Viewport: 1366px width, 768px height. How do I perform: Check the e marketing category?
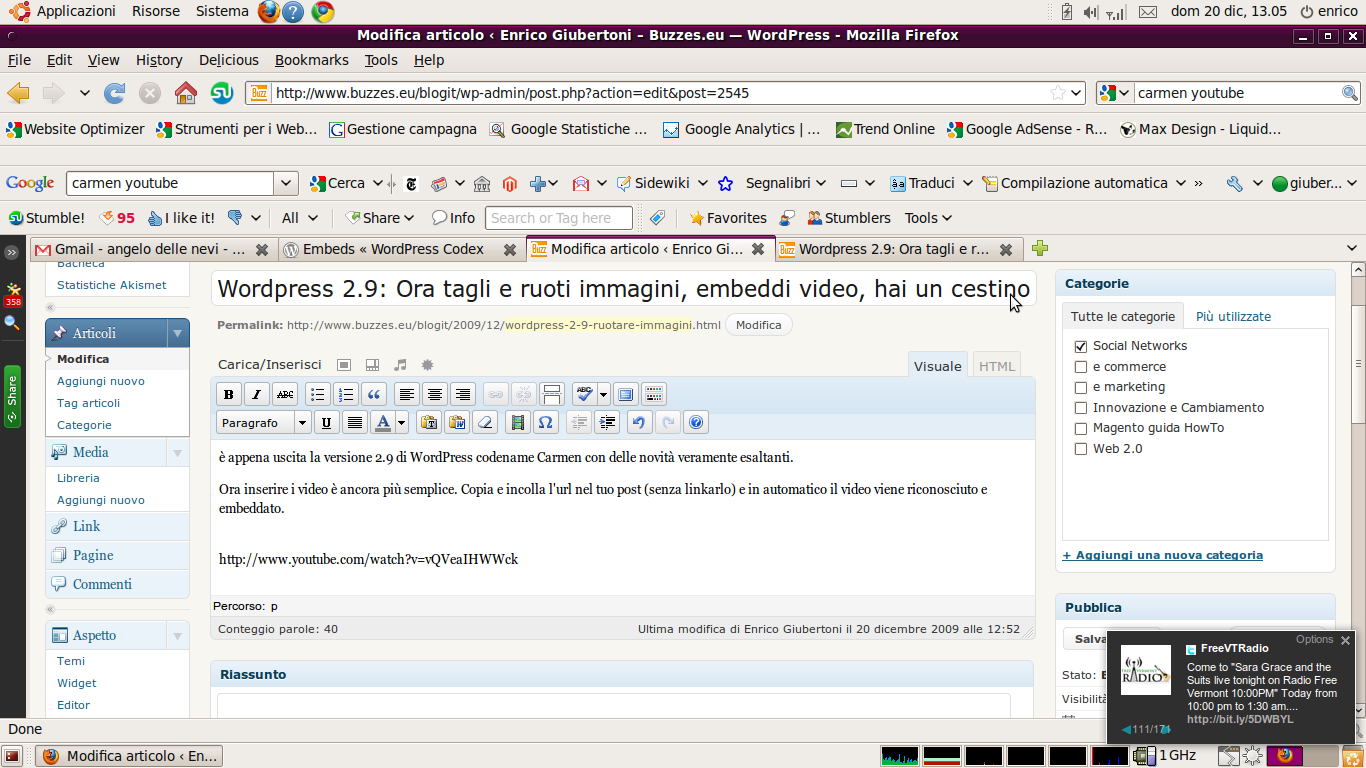point(1080,387)
